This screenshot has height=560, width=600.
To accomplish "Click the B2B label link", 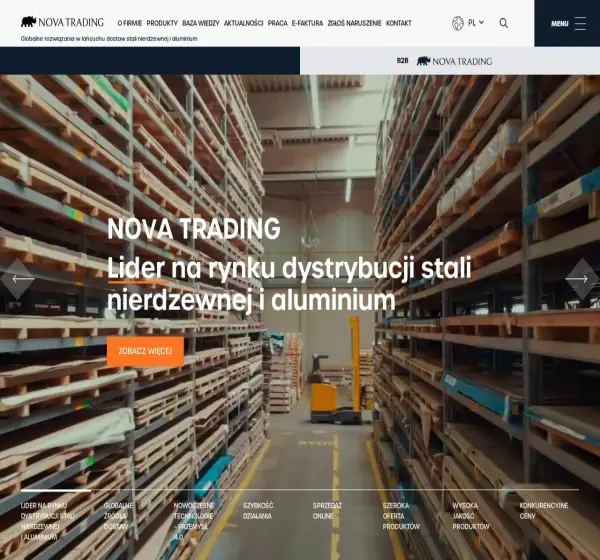I will pyautogui.click(x=402, y=60).
